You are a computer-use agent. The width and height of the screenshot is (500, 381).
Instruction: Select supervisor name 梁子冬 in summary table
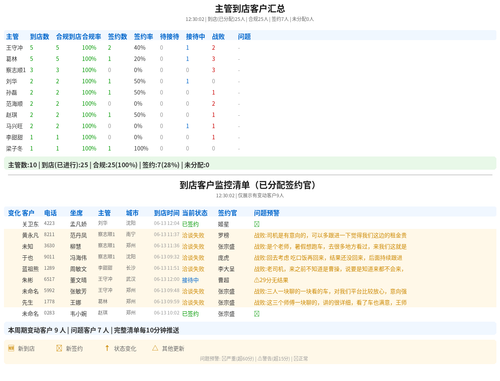coord(14,148)
